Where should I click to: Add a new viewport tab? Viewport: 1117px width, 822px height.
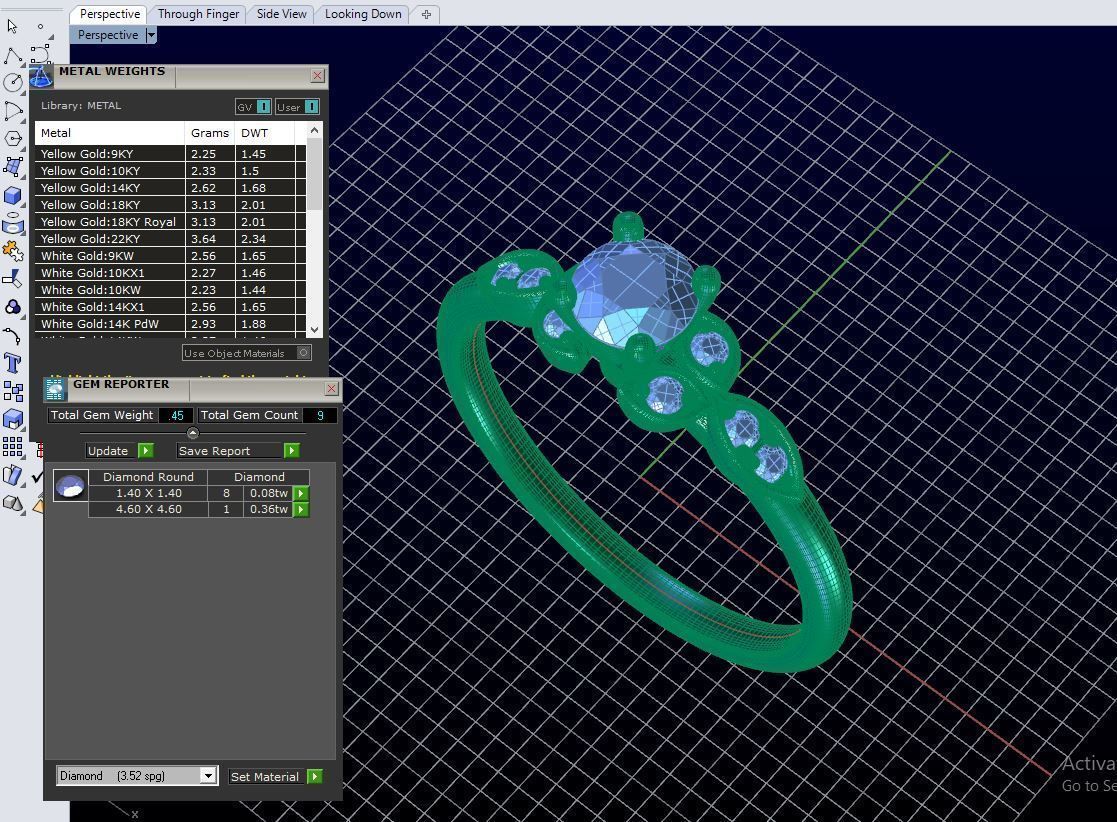pyautogui.click(x=426, y=14)
